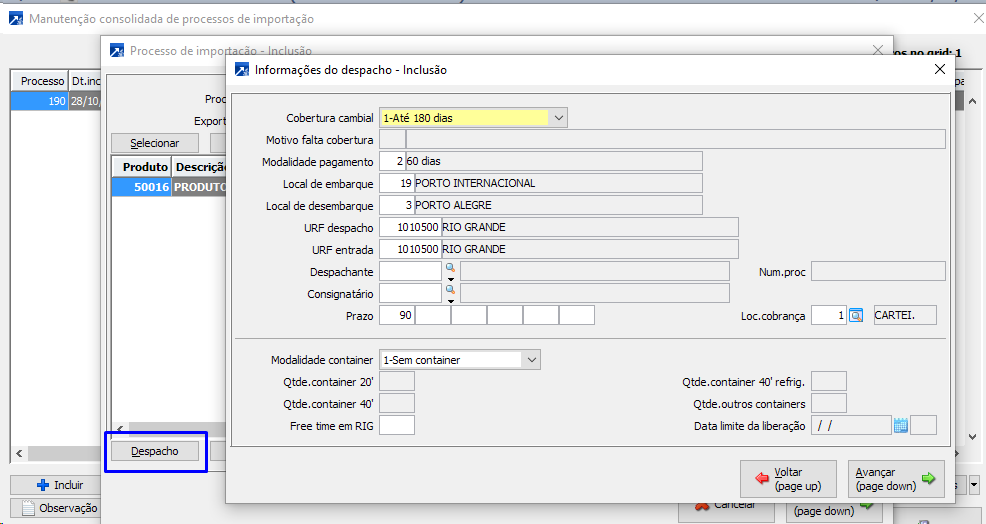Screen dimensions: 986x524
Task: Expand the Modalidade container dropdown
Action: click(531, 360)
